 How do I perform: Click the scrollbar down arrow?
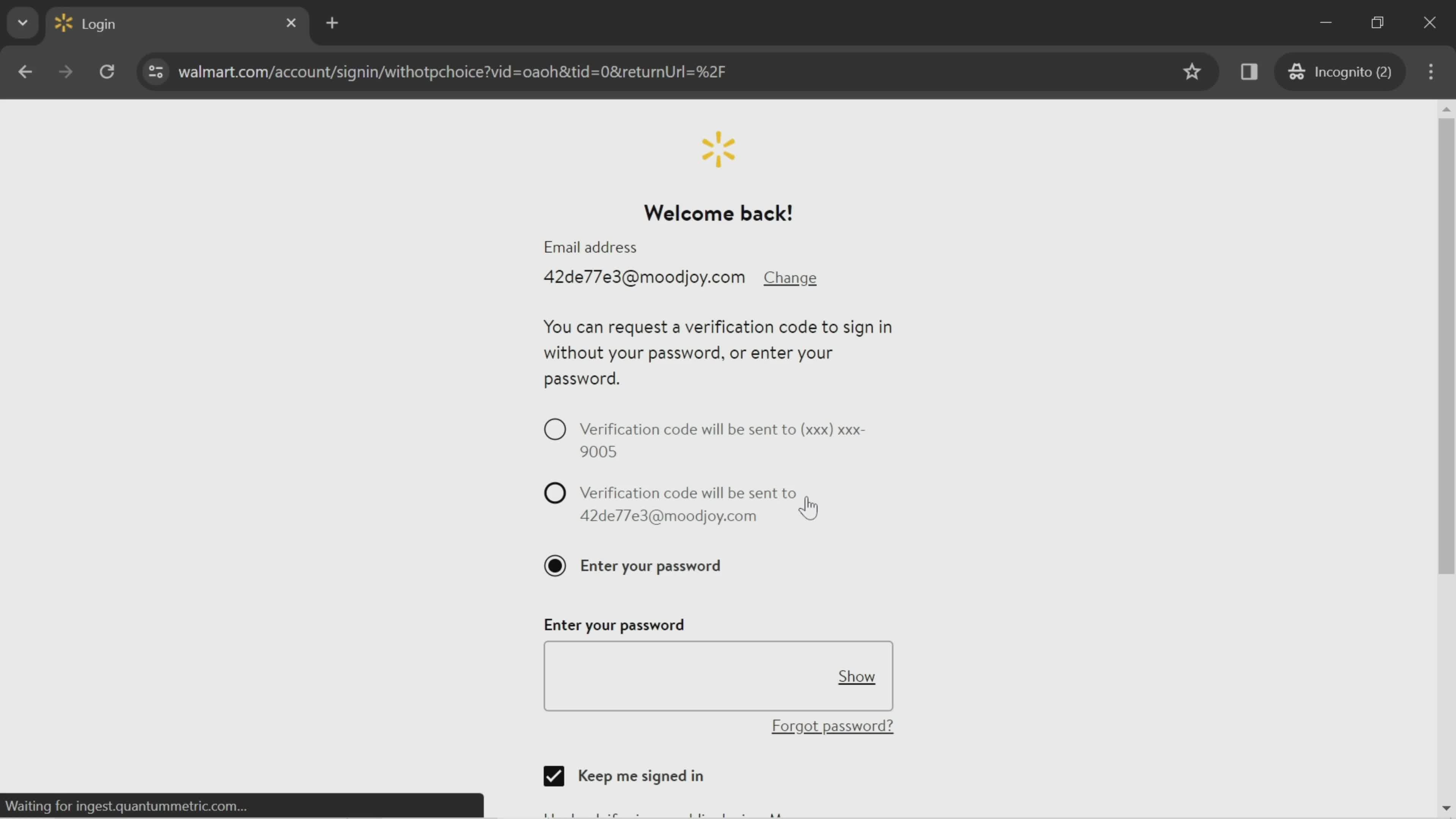point(1446,809)
